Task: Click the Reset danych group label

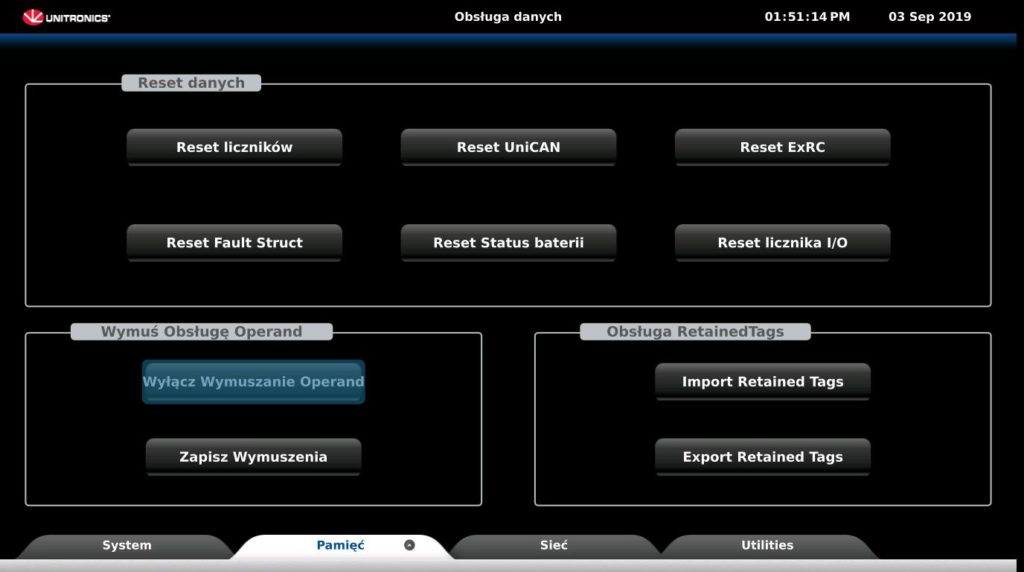Action: [x=191, y=83]
